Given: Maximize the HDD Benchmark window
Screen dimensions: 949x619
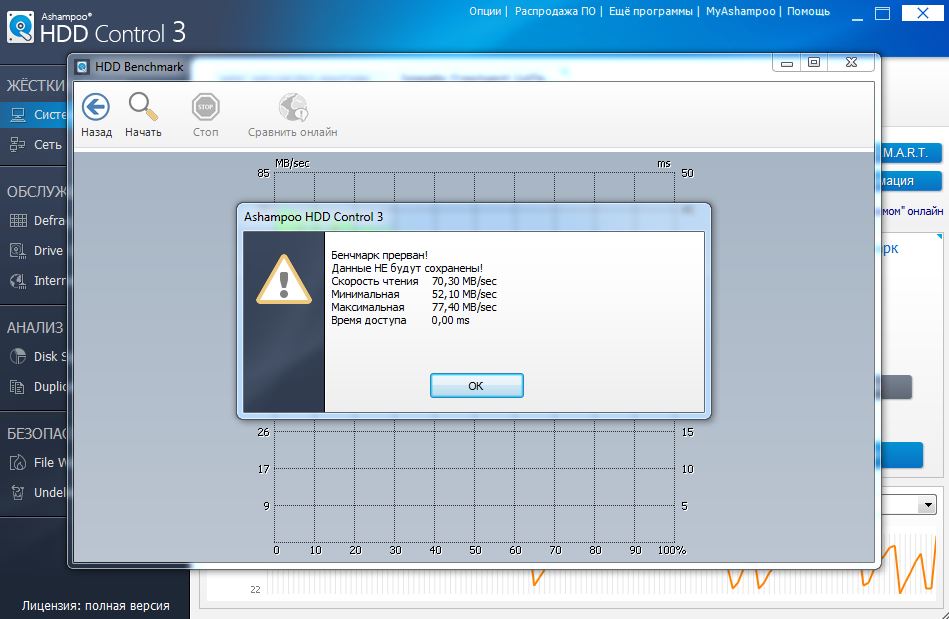Looking at the screenshot, I should click(814, 63).
